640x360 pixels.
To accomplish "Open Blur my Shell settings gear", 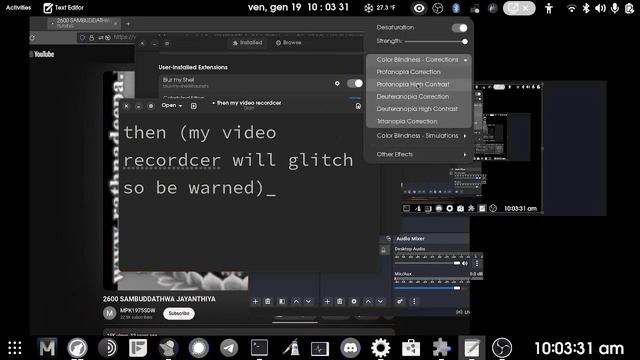I will pyautogui.click(x=337, y=83).
